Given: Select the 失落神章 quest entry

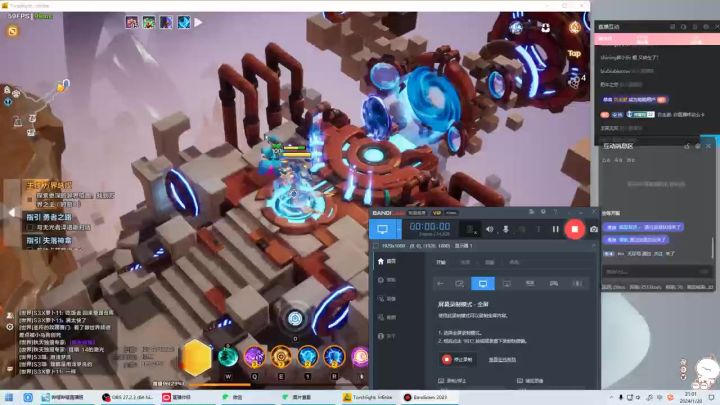Looking at the screenshot, I should (x=49, y=240).
